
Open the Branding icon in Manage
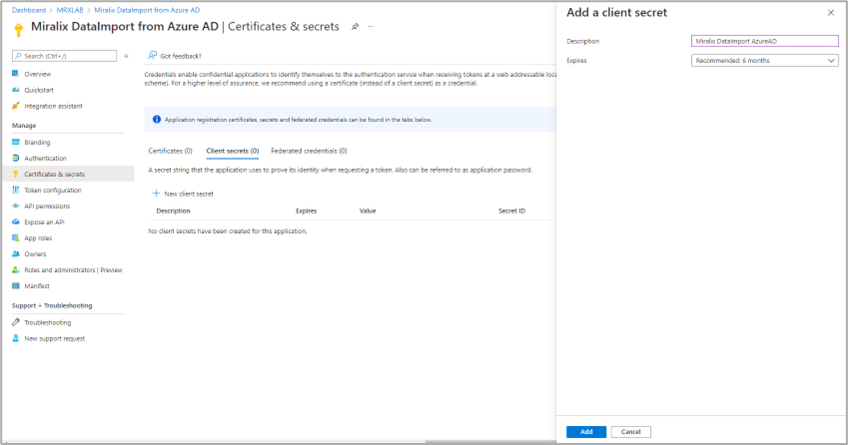coord(16,142)
